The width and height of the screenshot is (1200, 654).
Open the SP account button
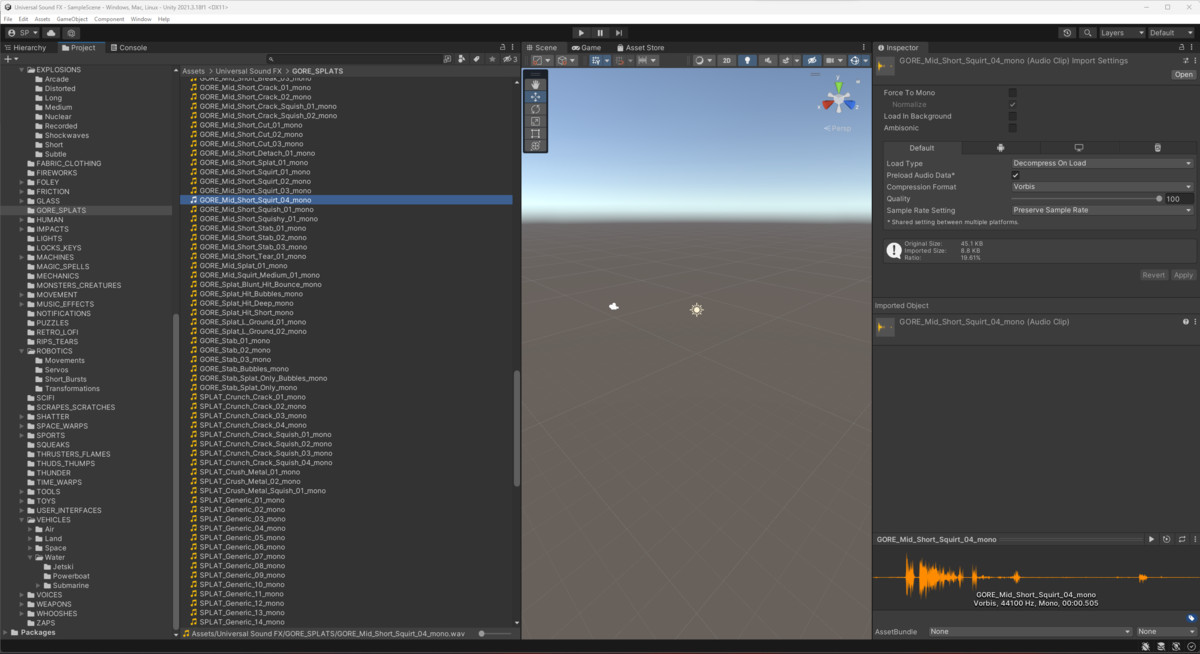(x=22, y=33)
